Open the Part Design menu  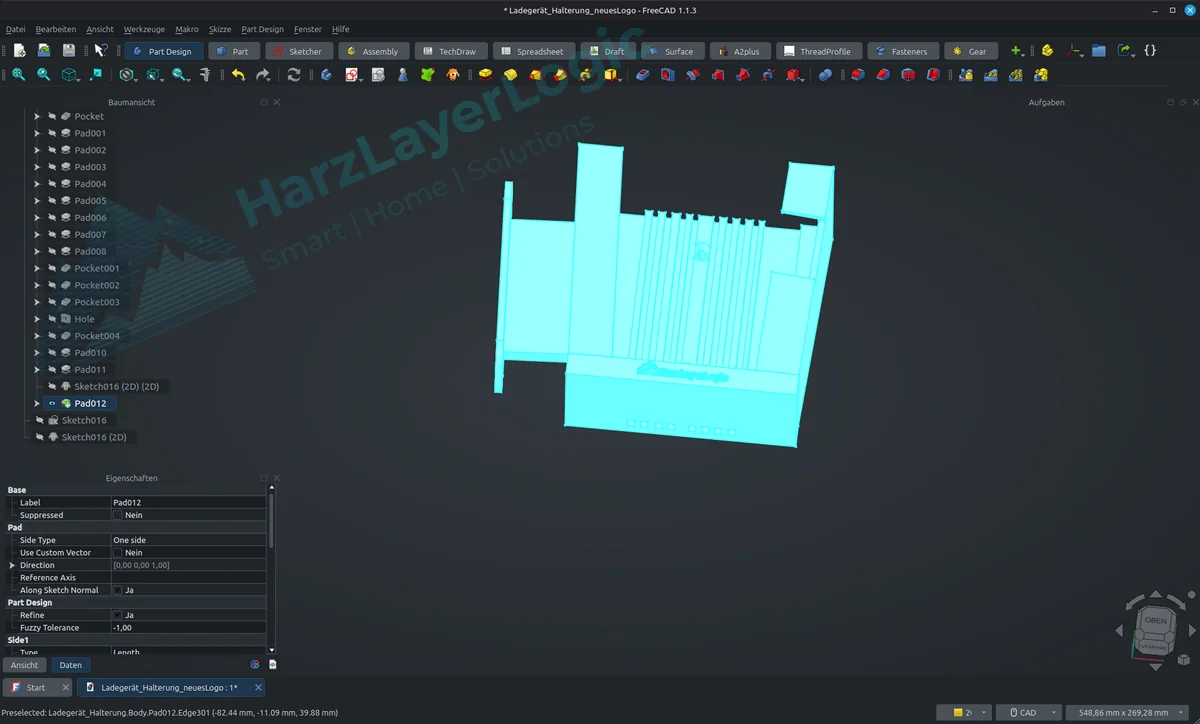point(262,29)
